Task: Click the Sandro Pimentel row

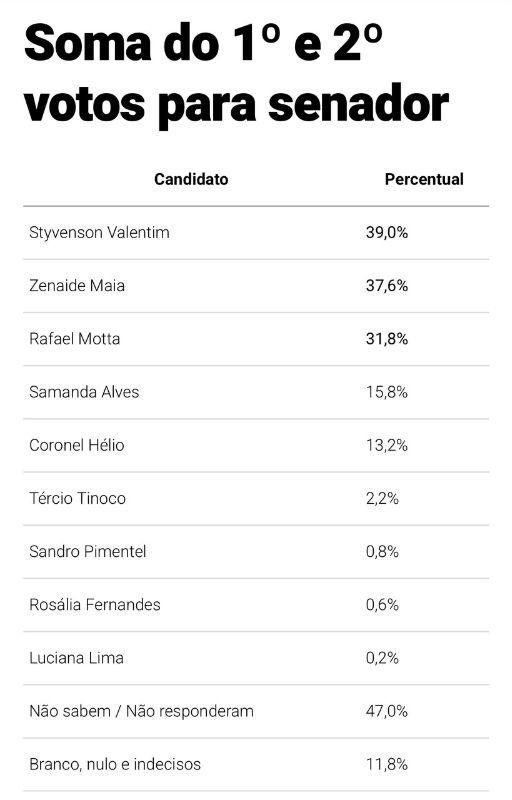Action: 256,552
